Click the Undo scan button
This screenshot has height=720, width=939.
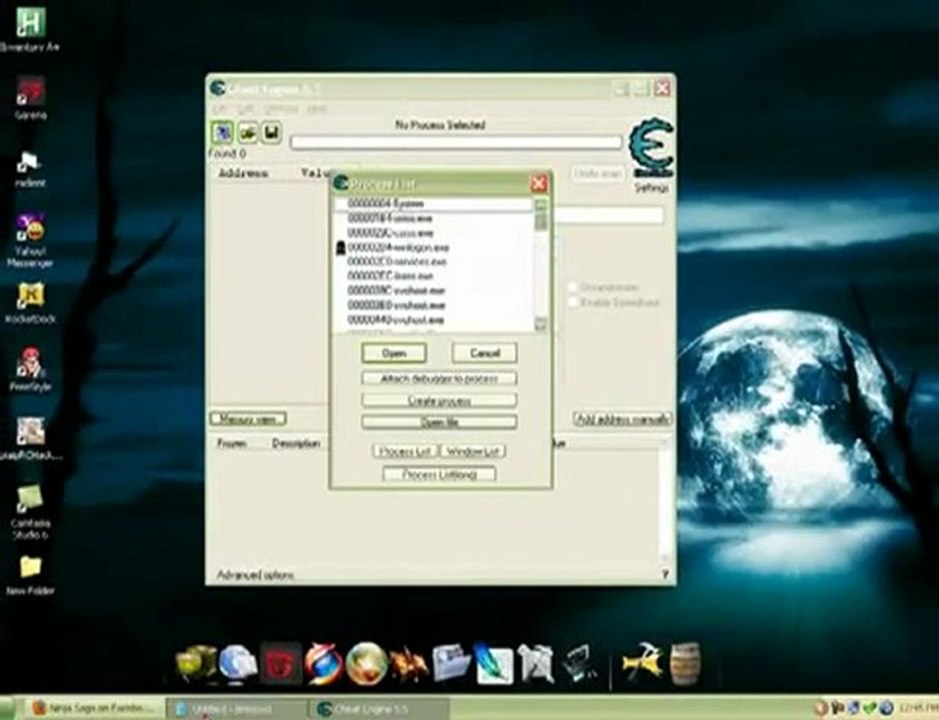click(598, 174)
